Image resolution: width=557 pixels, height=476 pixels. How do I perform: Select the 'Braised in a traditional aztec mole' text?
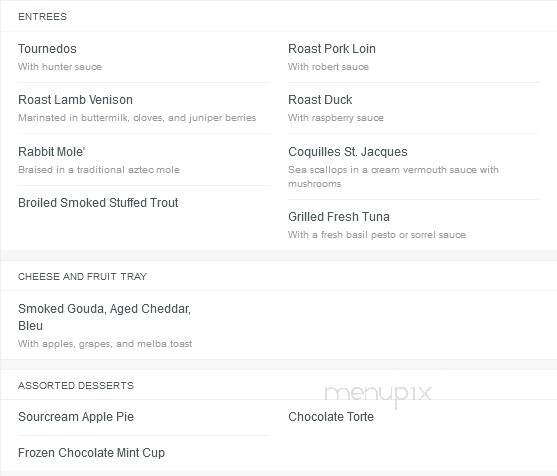[x=99, y=170]
